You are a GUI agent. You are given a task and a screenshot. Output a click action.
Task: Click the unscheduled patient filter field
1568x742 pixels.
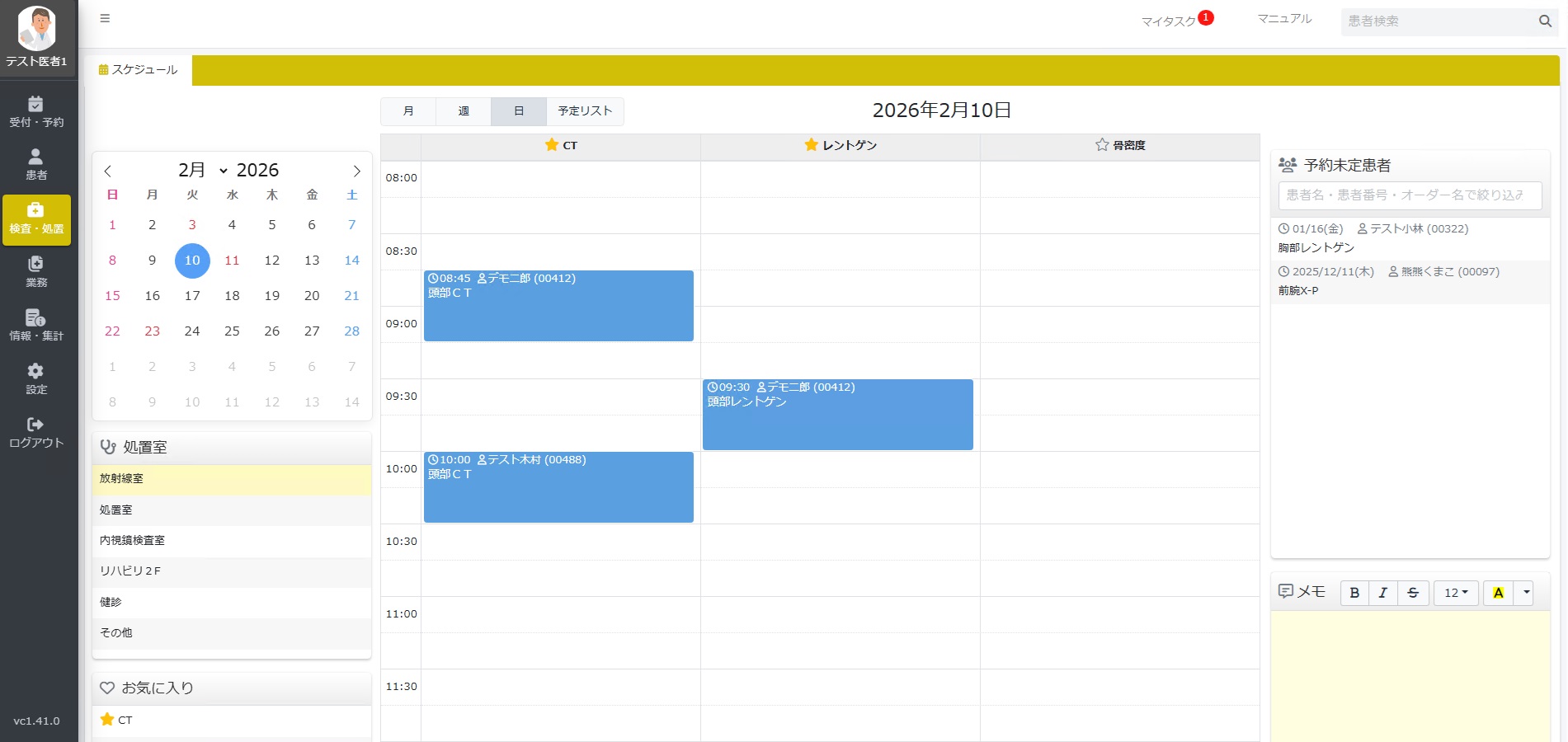pyautogui.click(x=1410, y=195)
